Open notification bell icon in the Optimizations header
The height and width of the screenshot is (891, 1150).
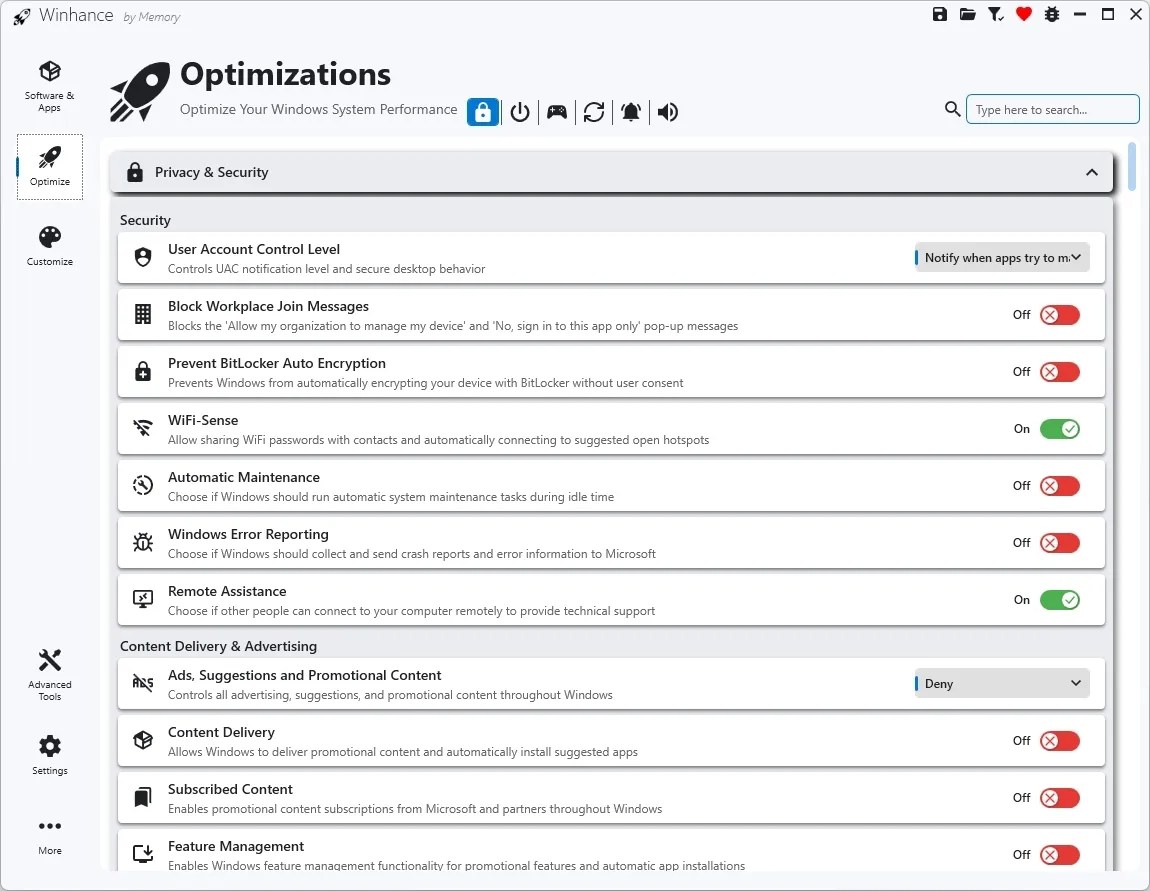pyautogui.click(x=630, y=112)
